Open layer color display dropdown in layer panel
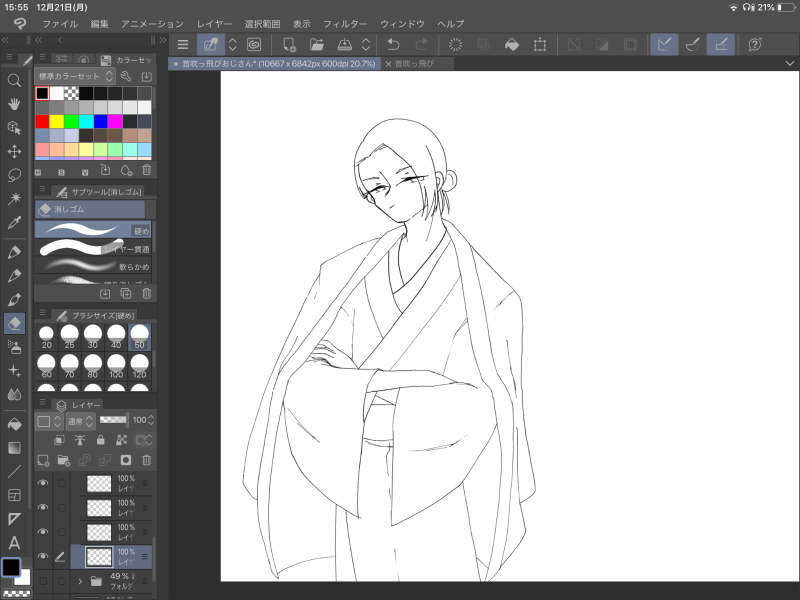The width and height of the screenshot is (800, 600). pyautogui.click(x=49, y=421)
